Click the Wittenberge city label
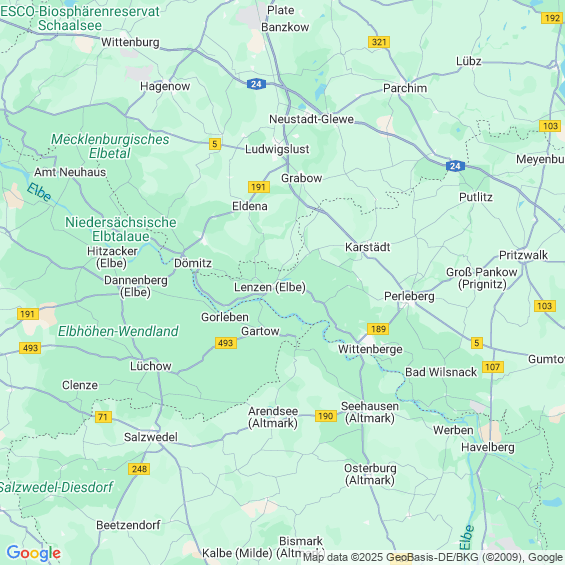The width and height of the screenshot is (565, 565). pos(370,349)
